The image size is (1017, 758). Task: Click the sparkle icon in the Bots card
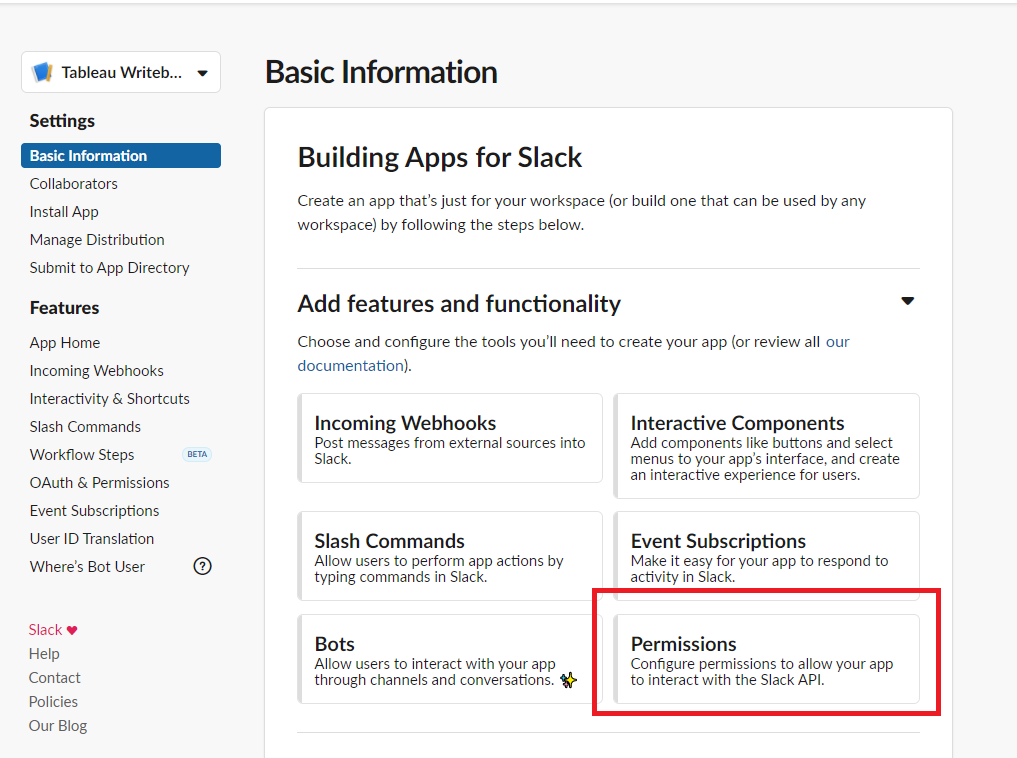568,680
